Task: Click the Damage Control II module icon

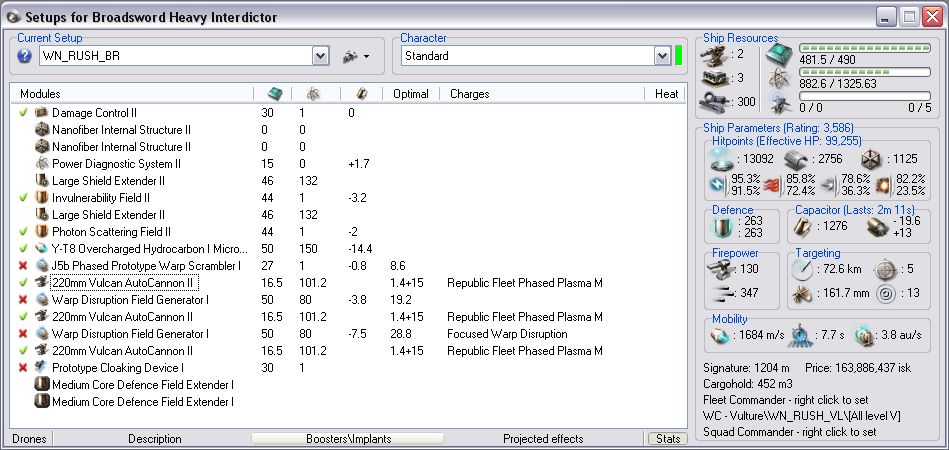Action: pos(42,112)
